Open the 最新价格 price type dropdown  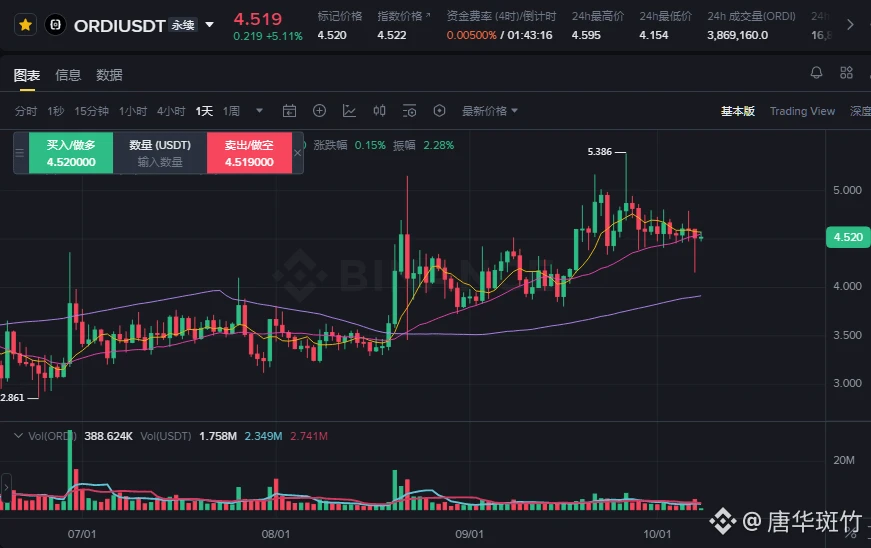point(490,111)
